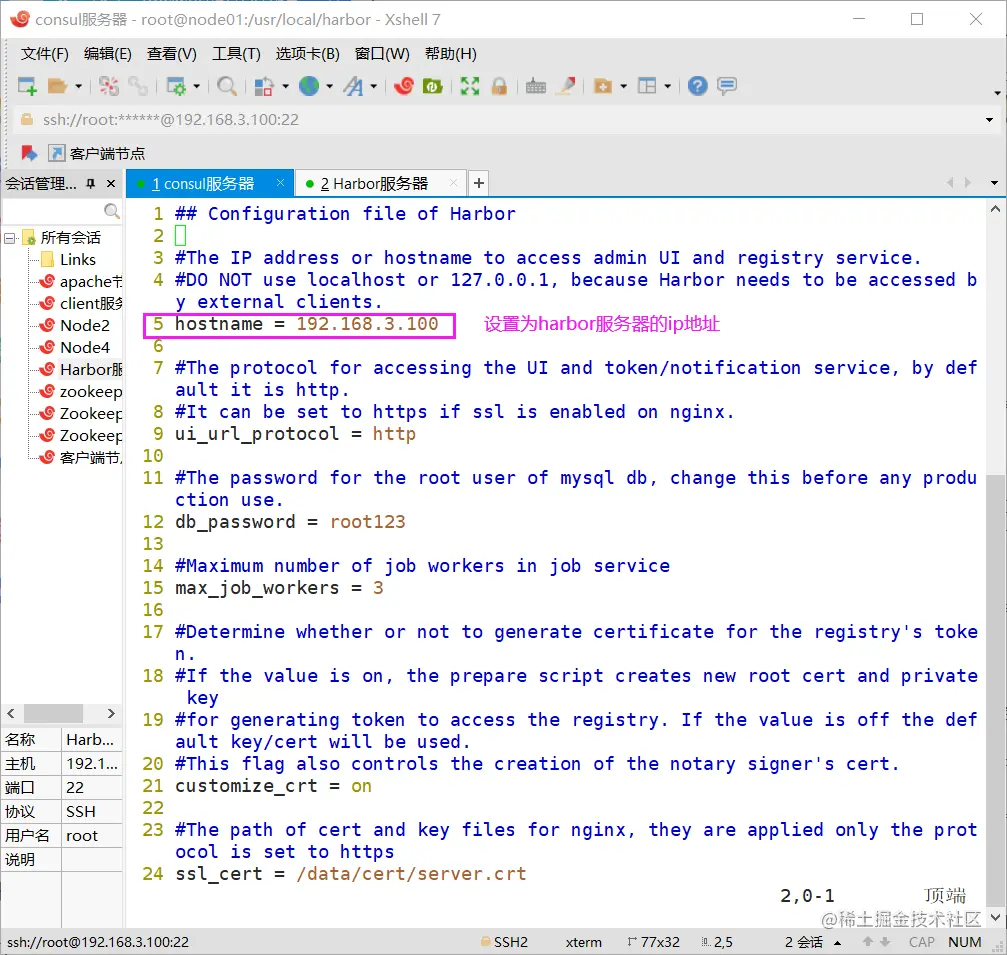
Task: Expand the Properties icon dropdown arrow
Action: (197, 86)
